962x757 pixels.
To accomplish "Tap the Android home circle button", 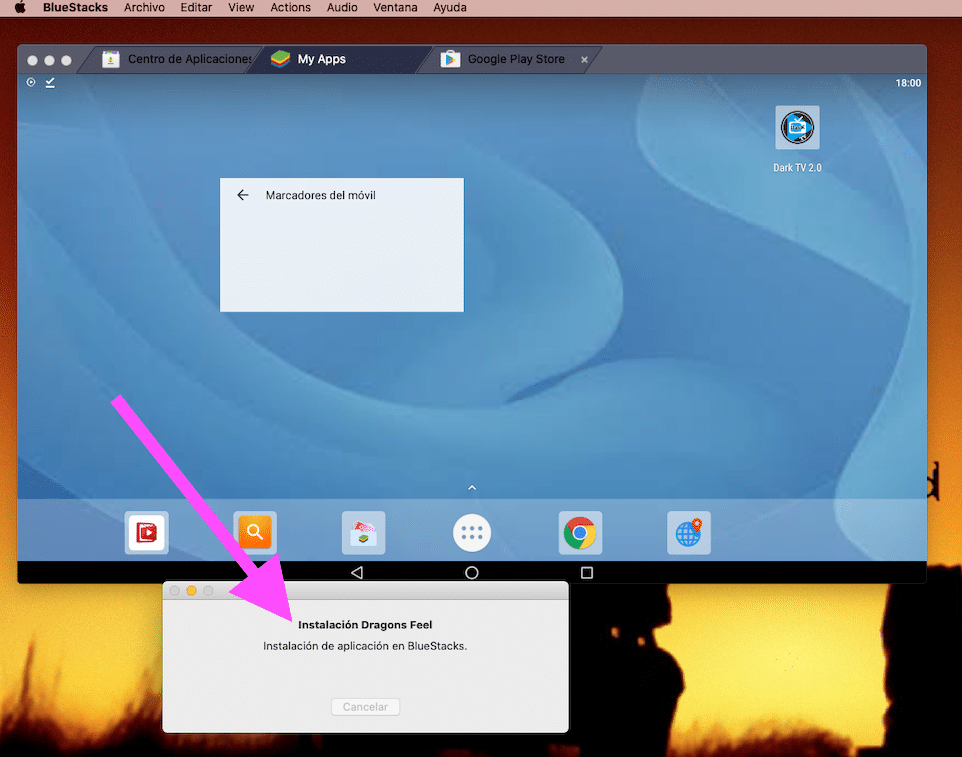I will click(471, 572).
